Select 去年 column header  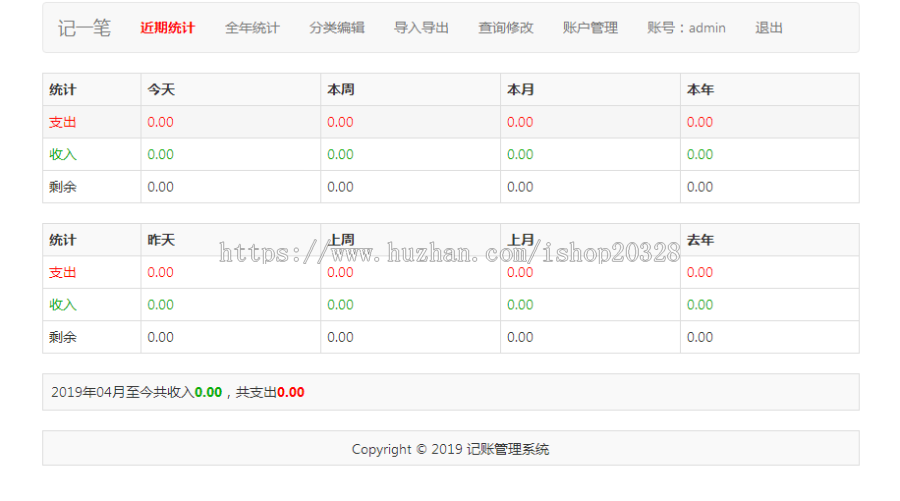[x=700, y=240]
